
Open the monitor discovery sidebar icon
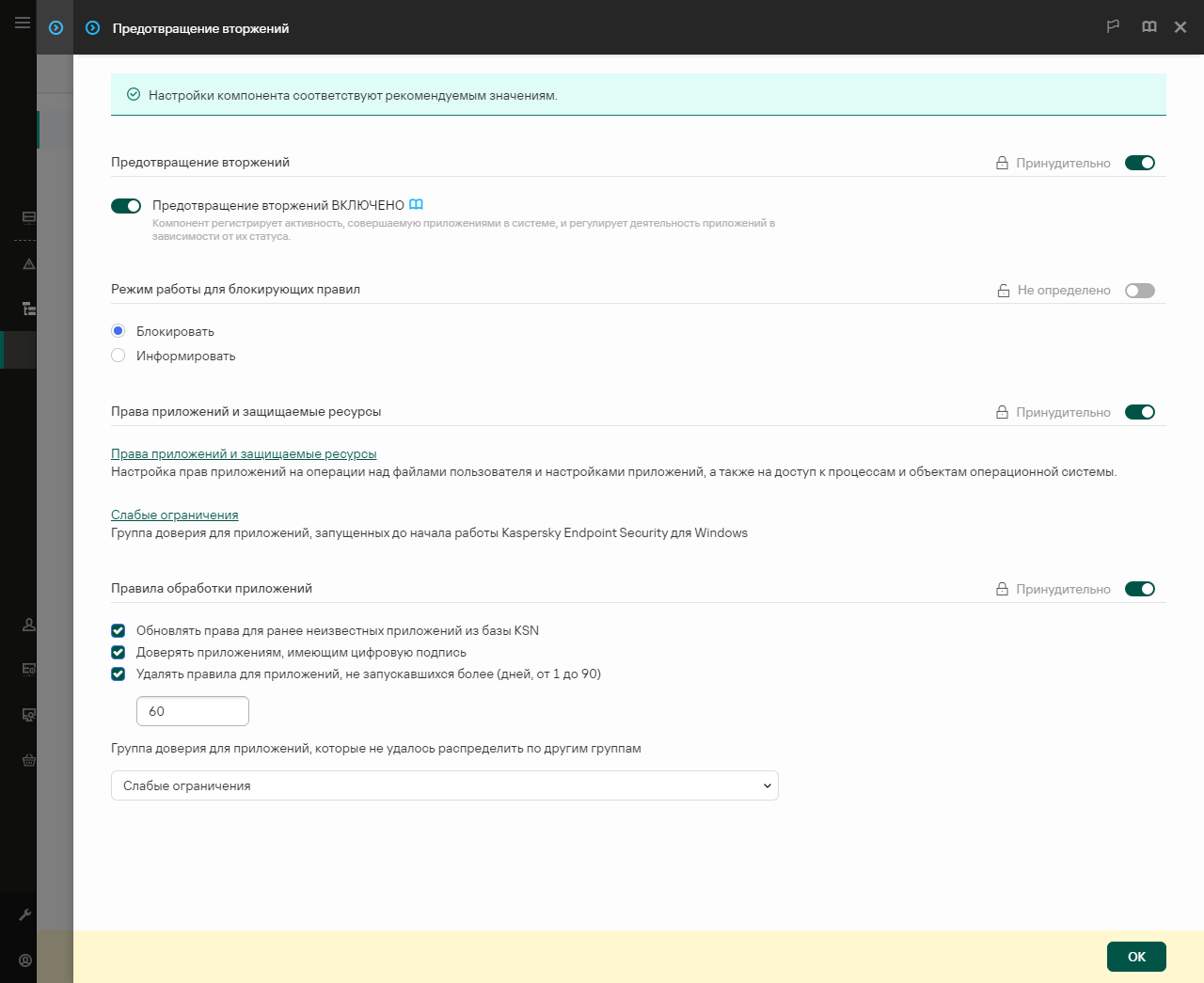29,715
